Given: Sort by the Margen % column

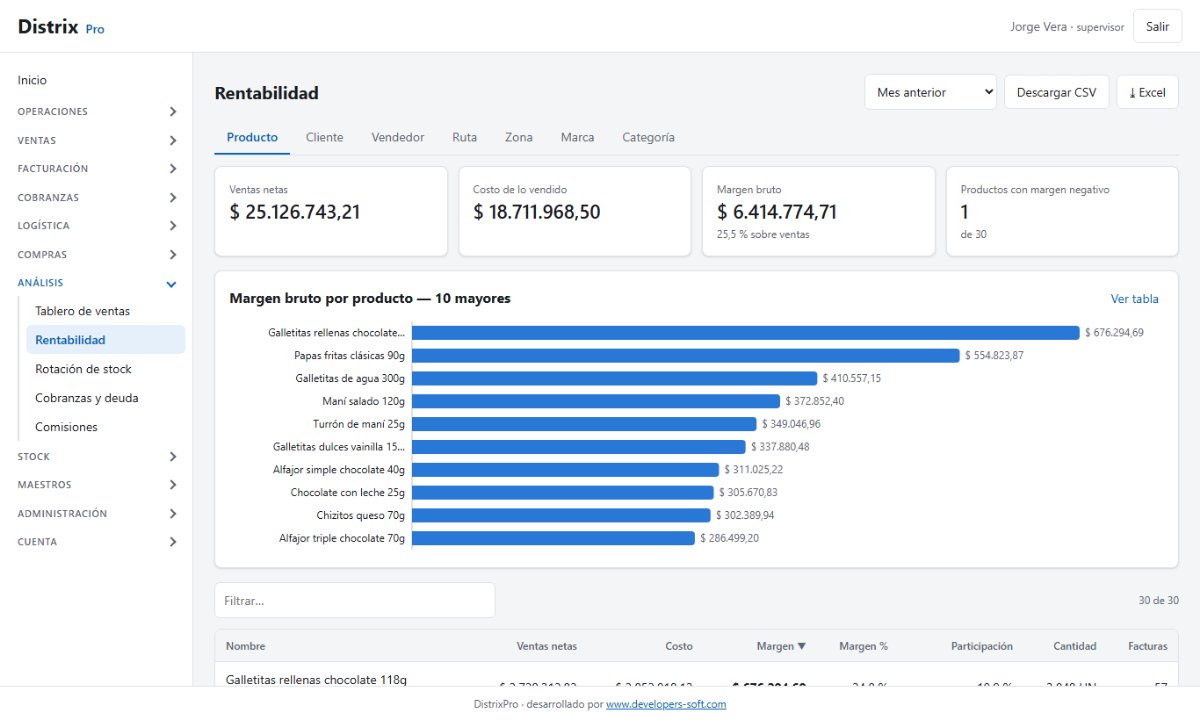Looking at the screenshot, I should tap(863, 646).
